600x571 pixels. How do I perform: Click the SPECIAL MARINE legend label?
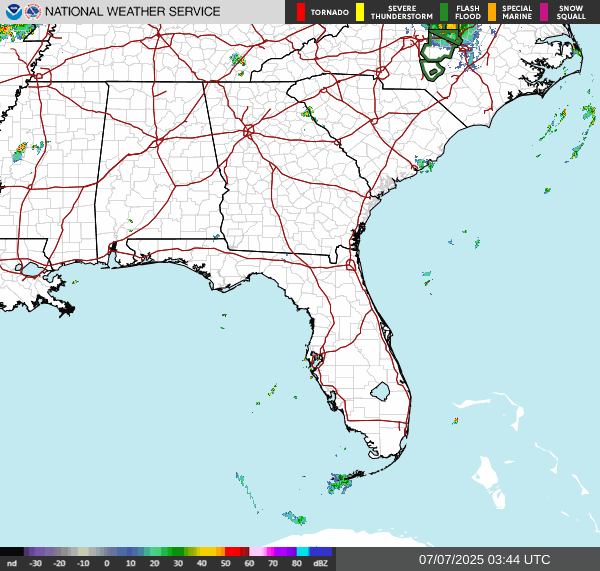[x=517, y=13]
